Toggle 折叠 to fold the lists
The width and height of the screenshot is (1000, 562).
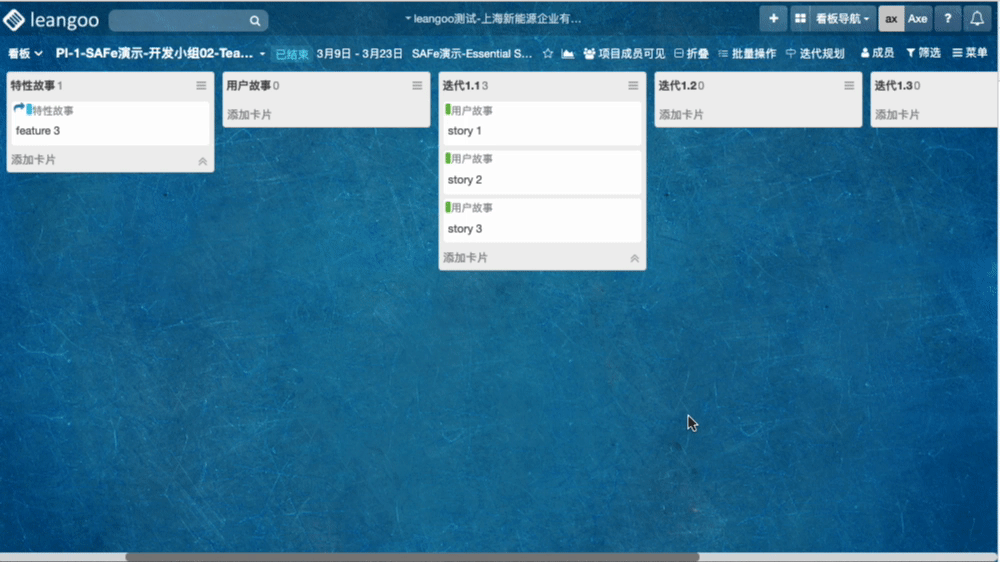pos(692,54)
